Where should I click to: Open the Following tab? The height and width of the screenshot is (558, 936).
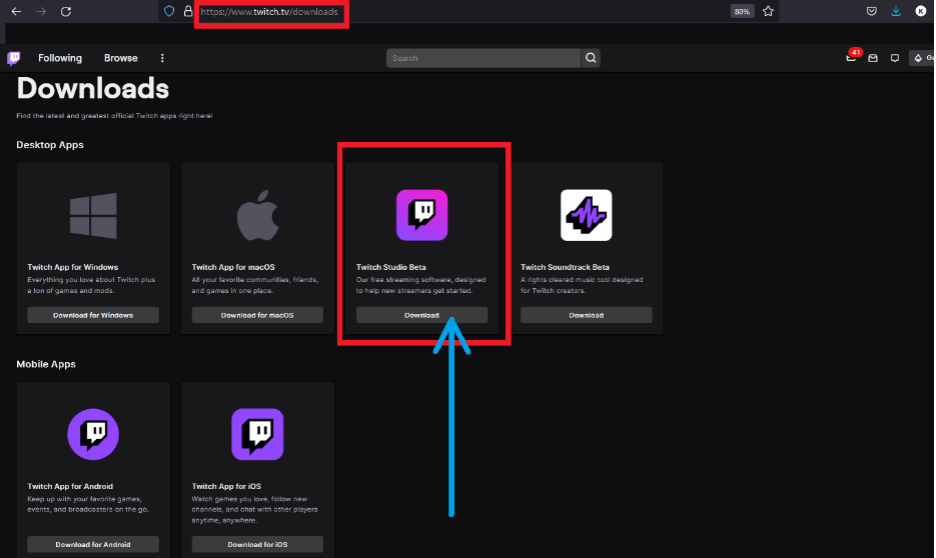coord(60,58)
